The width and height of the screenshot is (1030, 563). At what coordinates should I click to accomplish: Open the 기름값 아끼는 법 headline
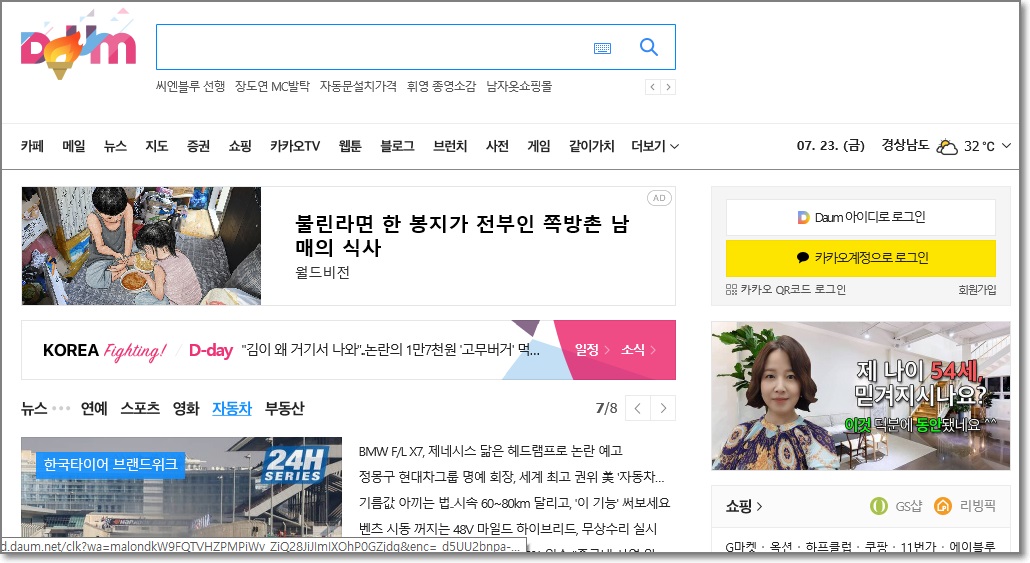coord(514,503)
